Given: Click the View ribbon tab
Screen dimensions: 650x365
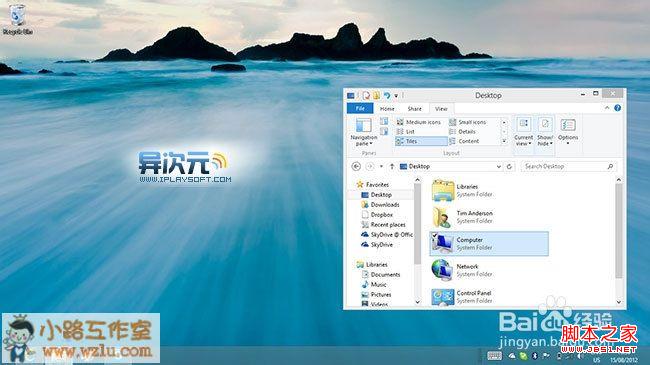Looking at the screenshot, I should click(x=441, y=109).
